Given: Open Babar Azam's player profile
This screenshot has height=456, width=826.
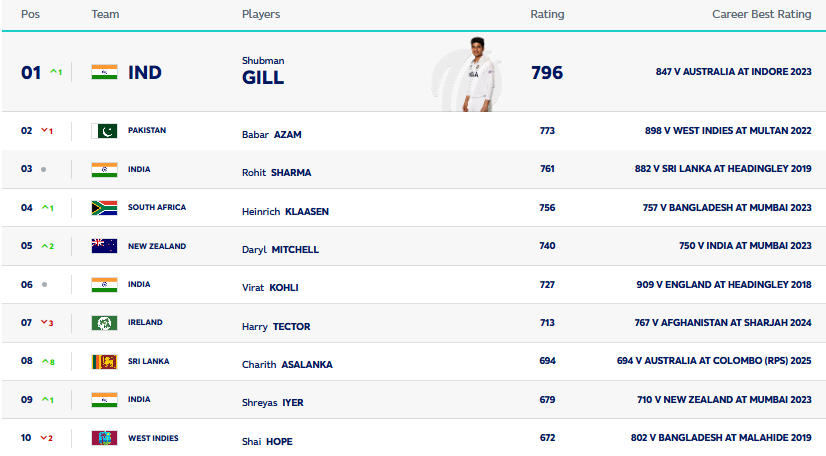Looking at the screenshot, I should (x=271, y=135).
